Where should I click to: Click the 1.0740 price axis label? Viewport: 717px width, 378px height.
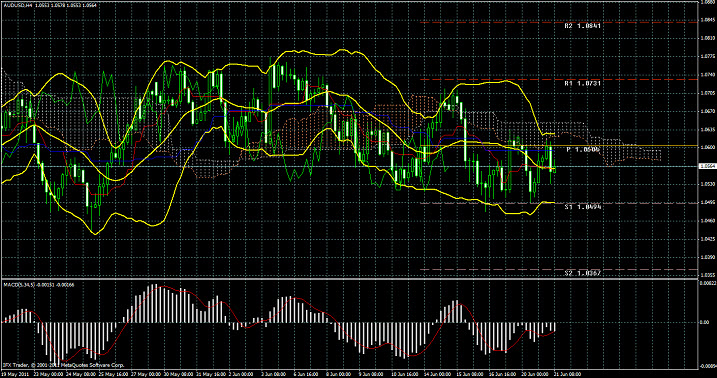click(707, 74)
